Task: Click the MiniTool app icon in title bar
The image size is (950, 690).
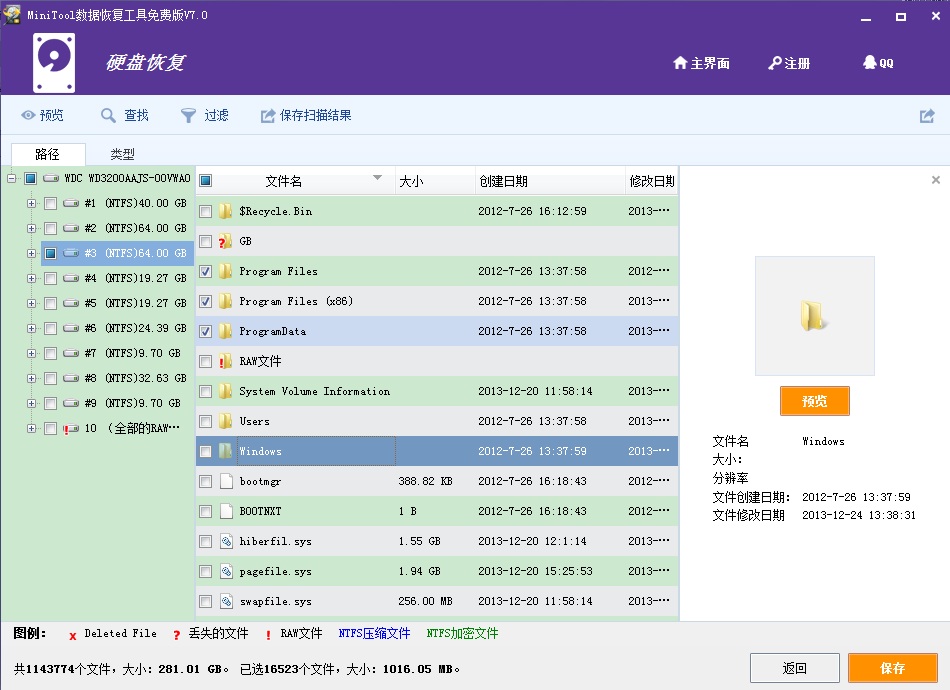Action: (x=12, y=15)
